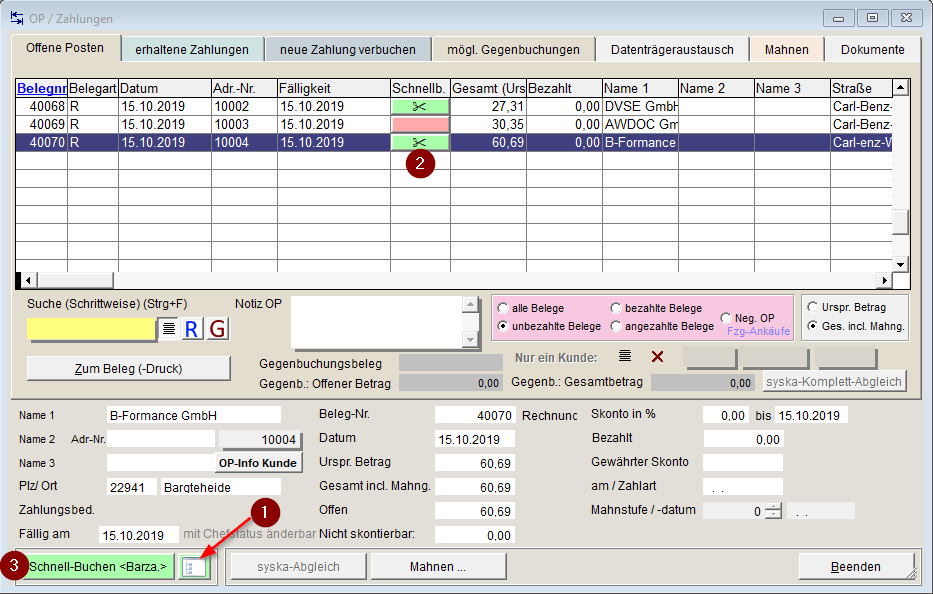Click scissors quick-booking icon for receipt 40068
The width and height of the screenshot is (933, 594).
pyautogui.click(x=419, y=107)
